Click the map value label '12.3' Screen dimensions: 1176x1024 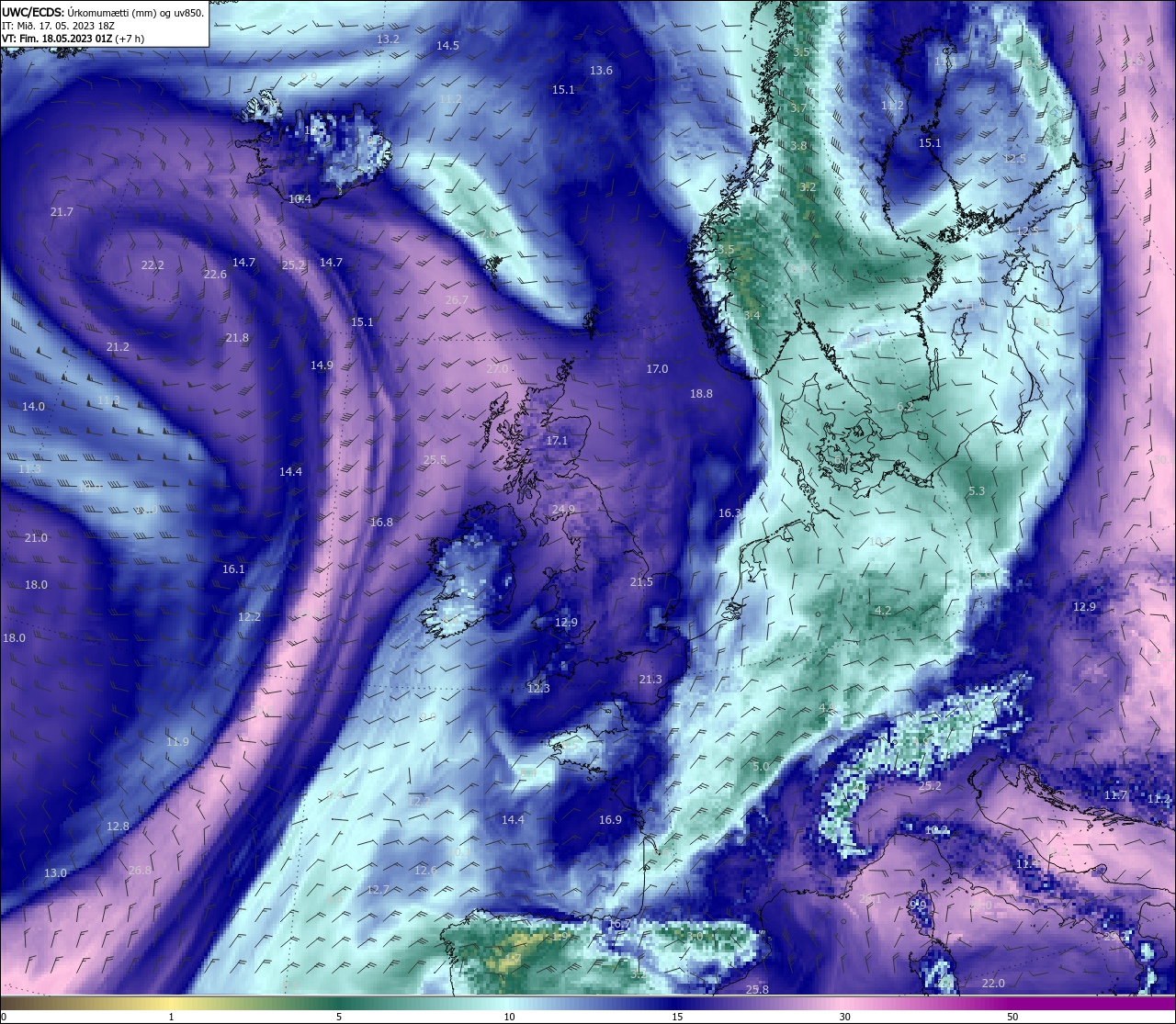[538, 689]
